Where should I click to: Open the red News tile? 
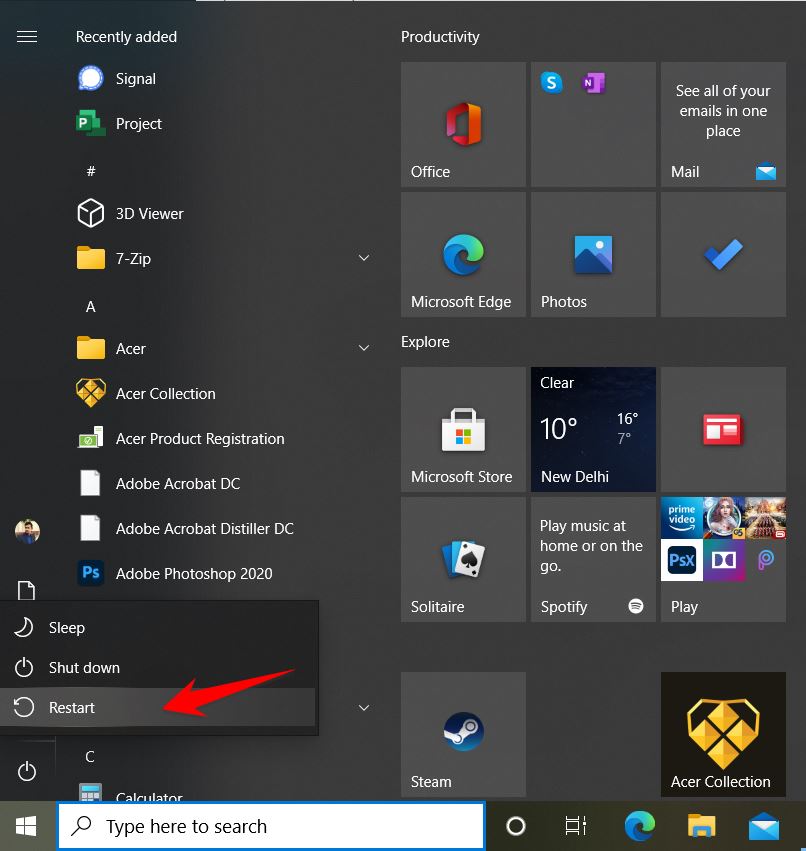click(x=724, y=429)
